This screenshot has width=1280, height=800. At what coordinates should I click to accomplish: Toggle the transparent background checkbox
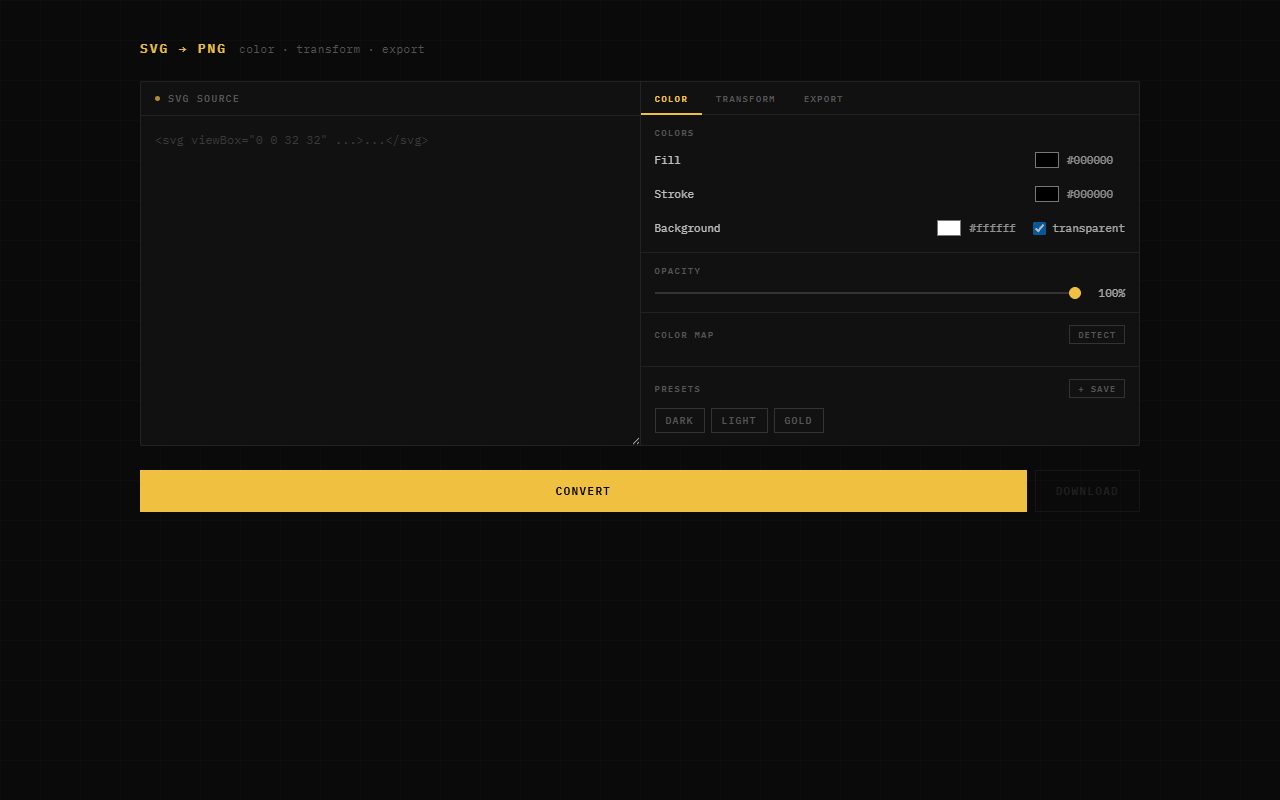(x=1039, y=228)
